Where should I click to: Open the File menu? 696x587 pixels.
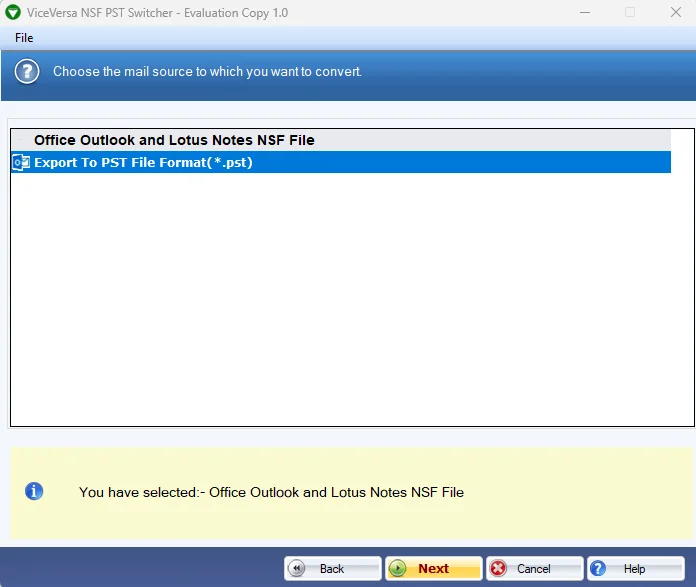[24, 38]
